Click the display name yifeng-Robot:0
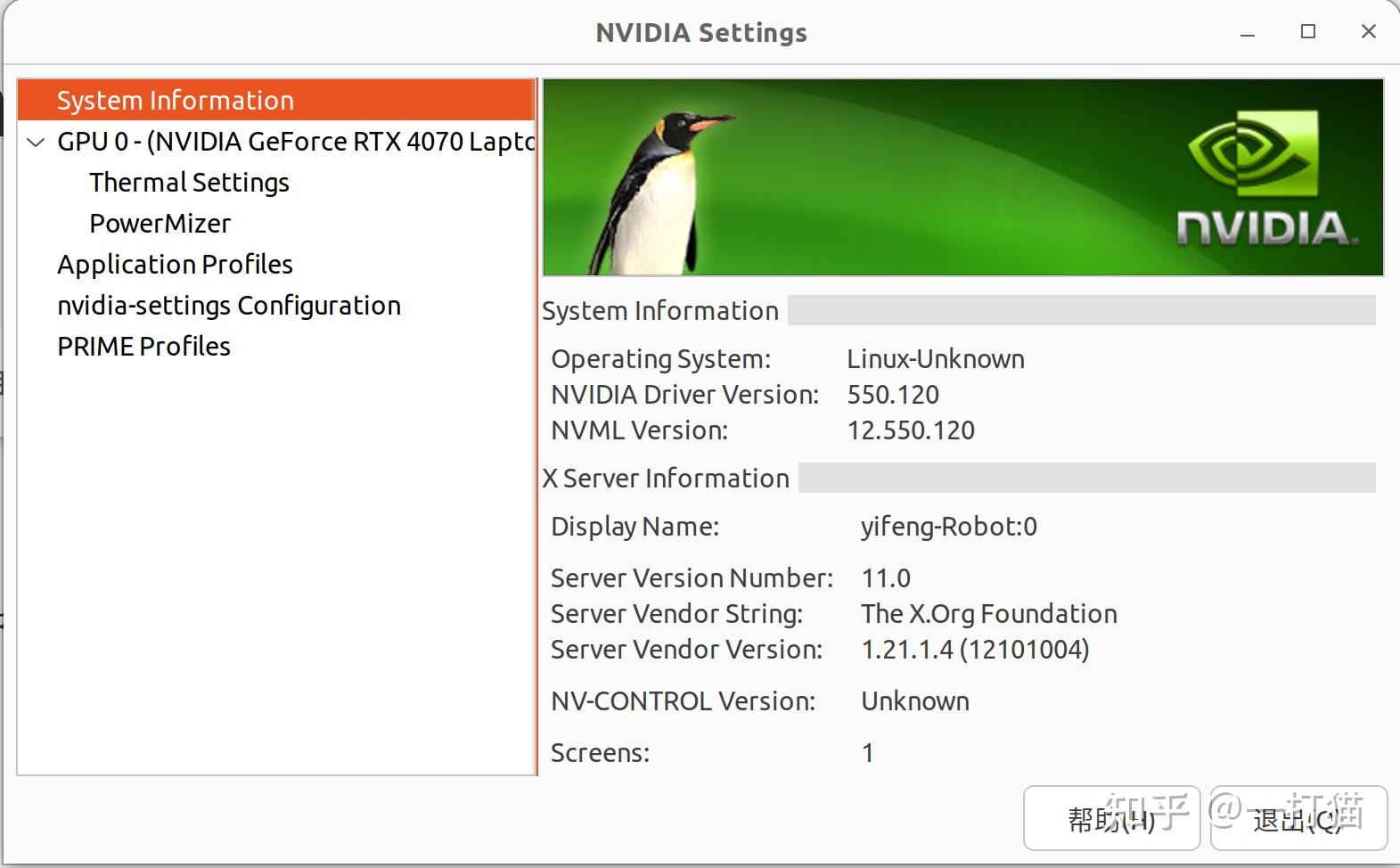Screen dimensions: 1400x868 [949, 527]
